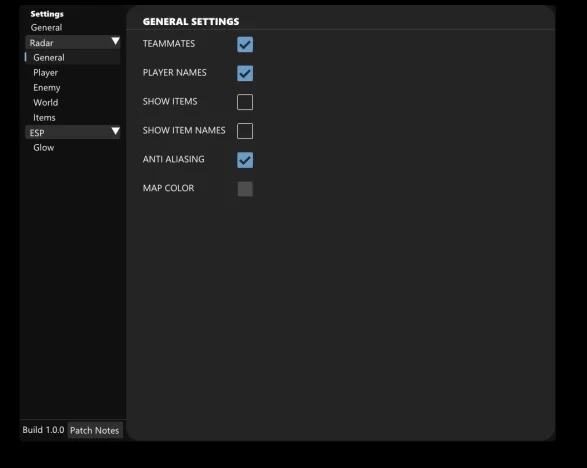The height and width of the screenshot is (468, 587).
Task: Click the Build 1.0.0 version label
Action: 43,430
